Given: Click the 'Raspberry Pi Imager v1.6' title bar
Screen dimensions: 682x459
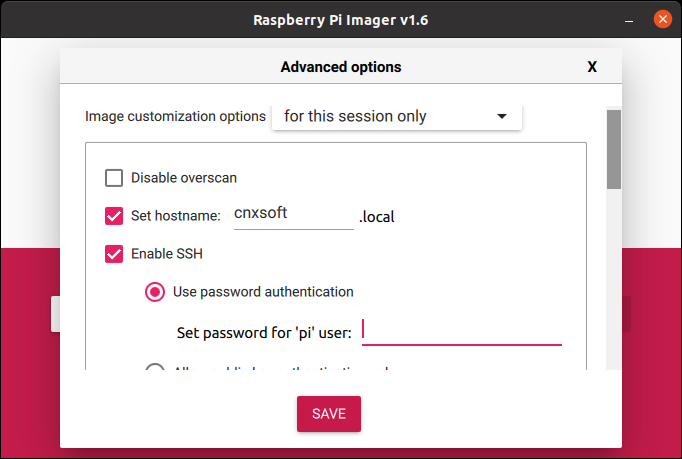Looking at the screenshot, I should coord(341,20).
